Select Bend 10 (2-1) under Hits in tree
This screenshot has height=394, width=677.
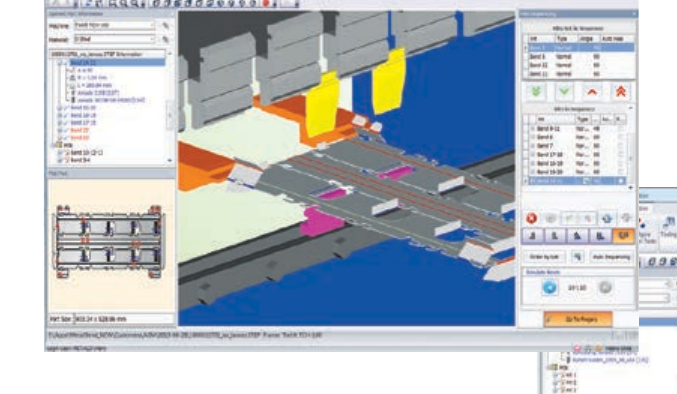(x=86, y=153)
